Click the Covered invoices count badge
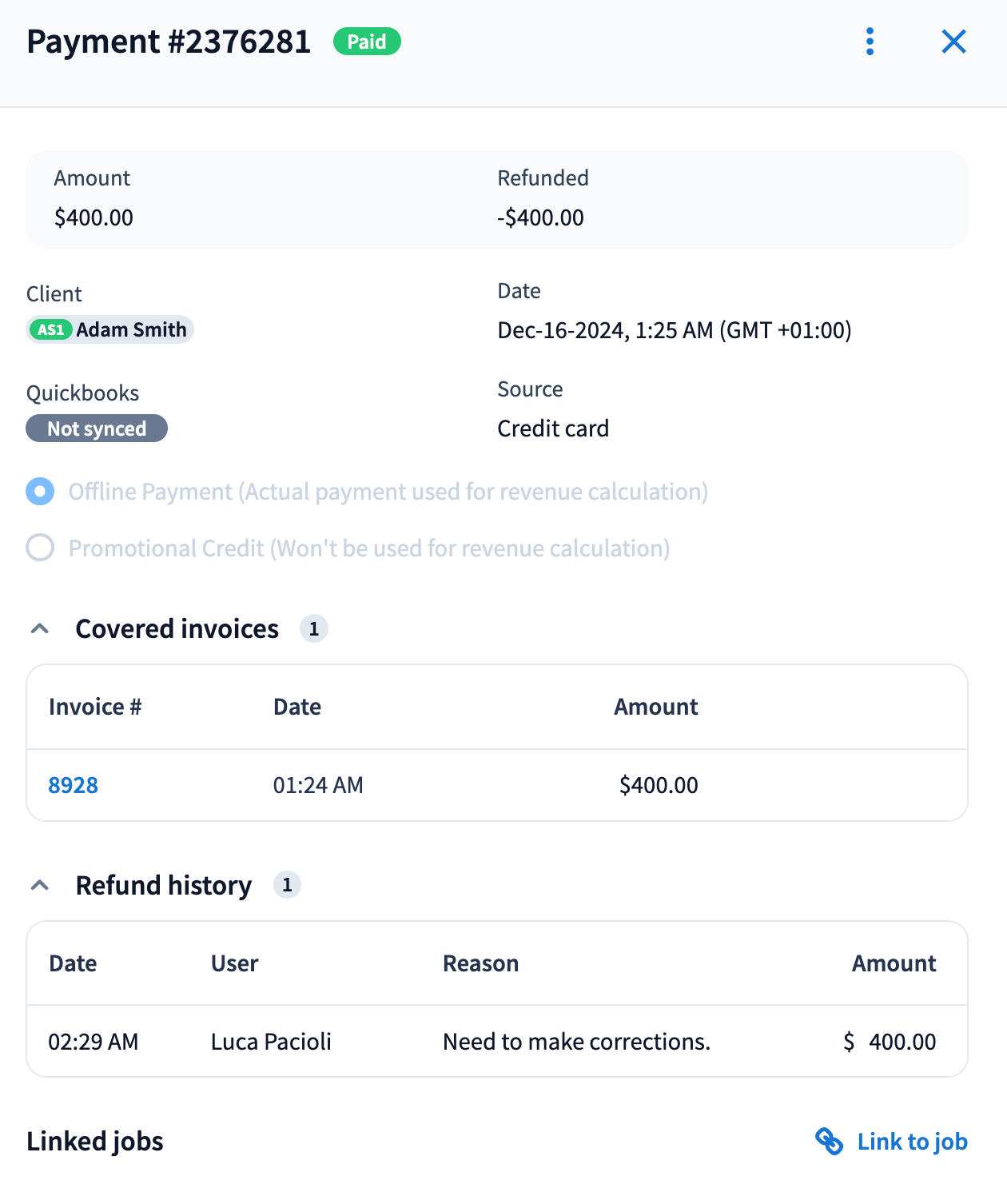1007x1204 pixels. [x=313, y=629]
